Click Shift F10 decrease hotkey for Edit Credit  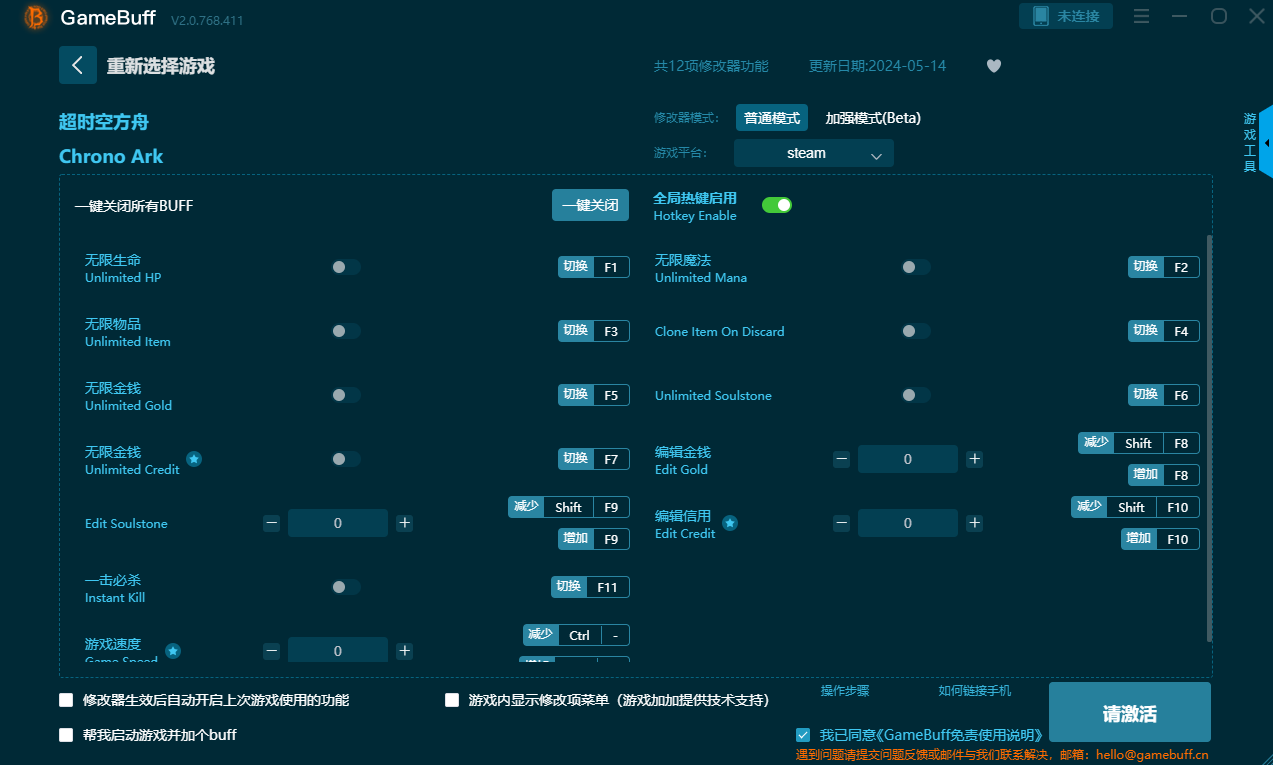1135,507
